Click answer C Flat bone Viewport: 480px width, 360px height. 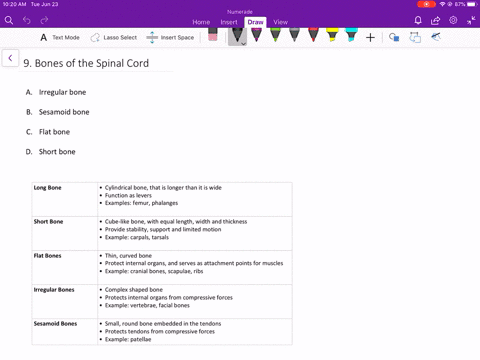point(48,132)
